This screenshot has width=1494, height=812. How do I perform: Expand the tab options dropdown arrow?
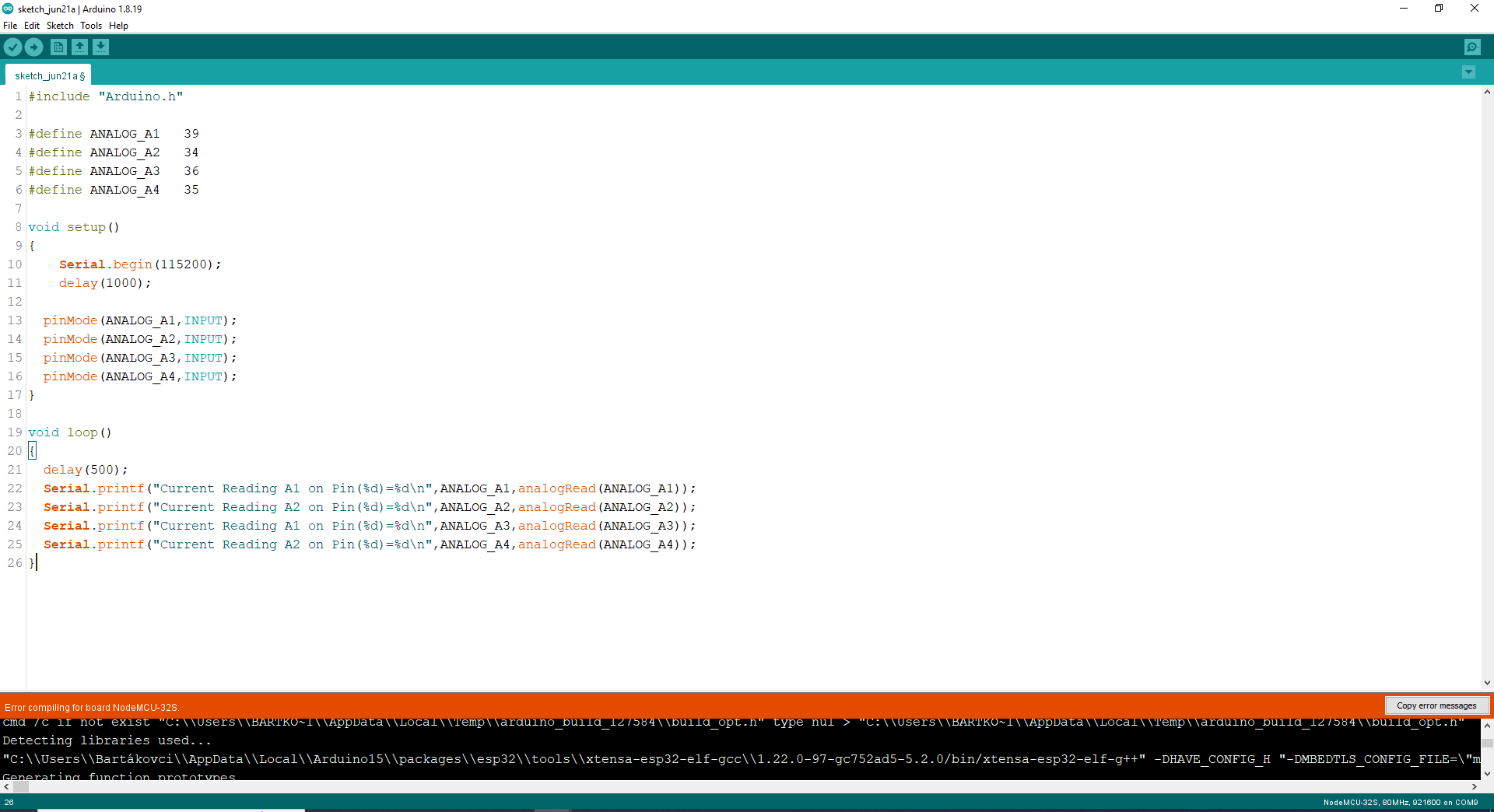tap(1468, 72)
